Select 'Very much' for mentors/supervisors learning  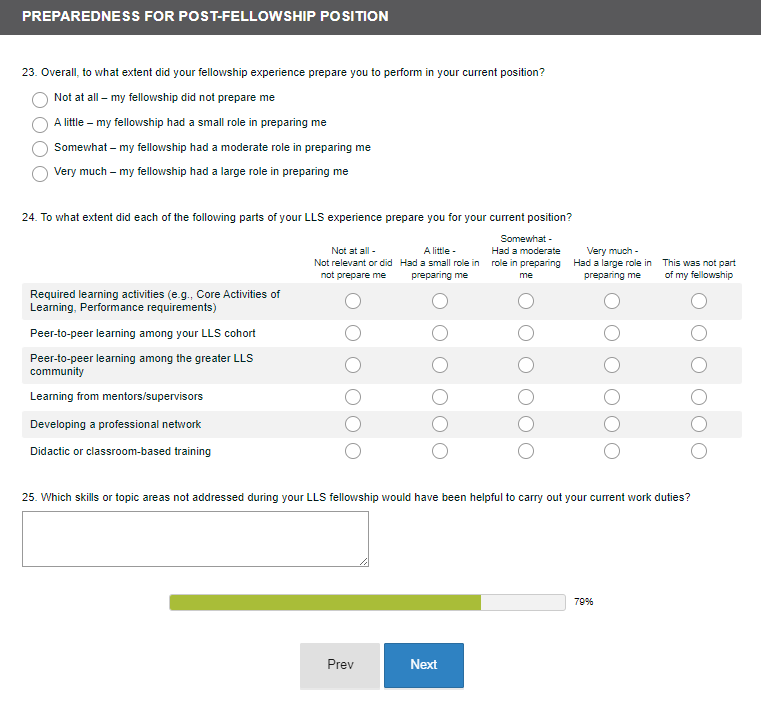pyautogui.click(x=612, y=397)
